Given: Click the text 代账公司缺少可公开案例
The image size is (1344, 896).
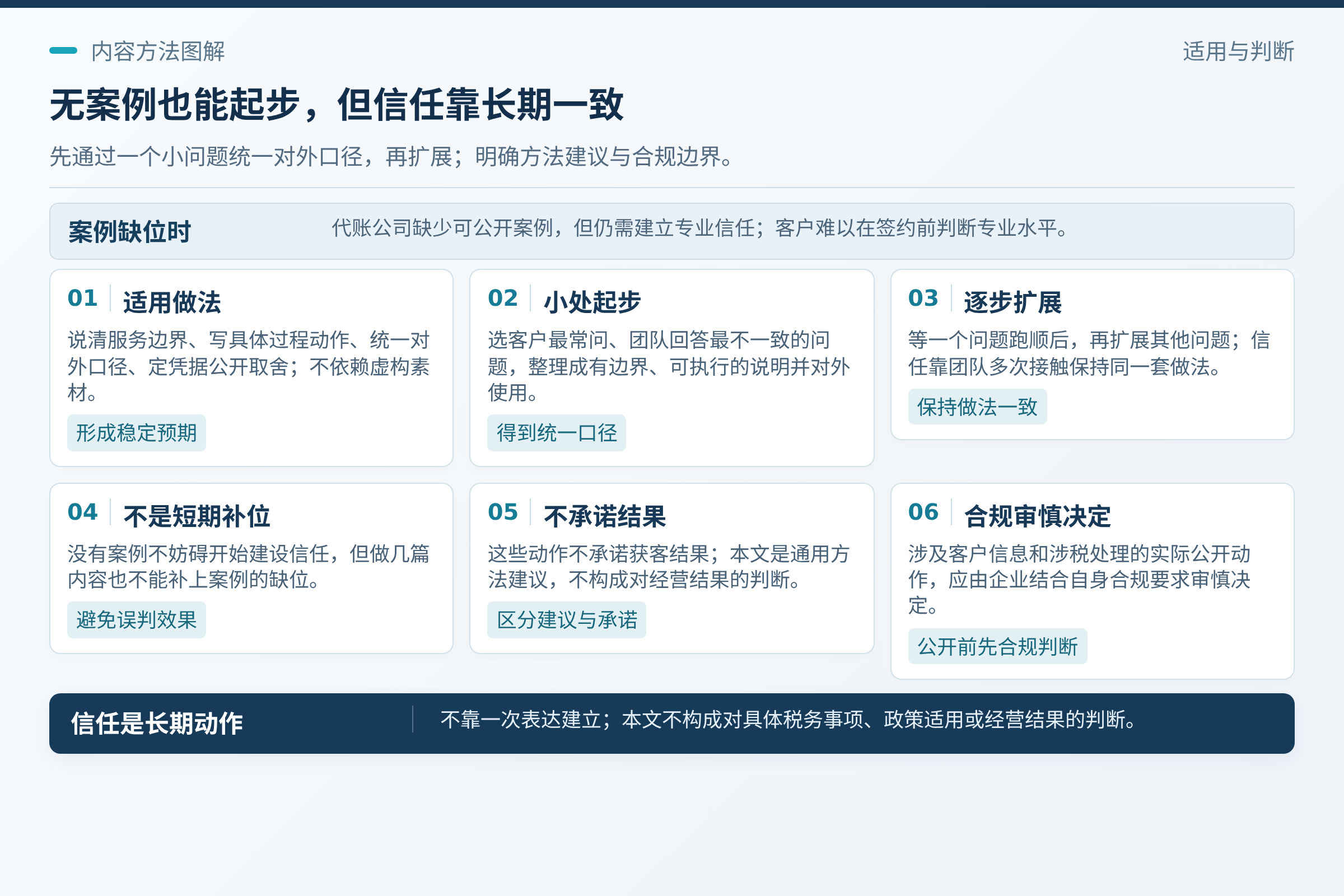Looking at the screenshot, I should (x=444, y=228).
